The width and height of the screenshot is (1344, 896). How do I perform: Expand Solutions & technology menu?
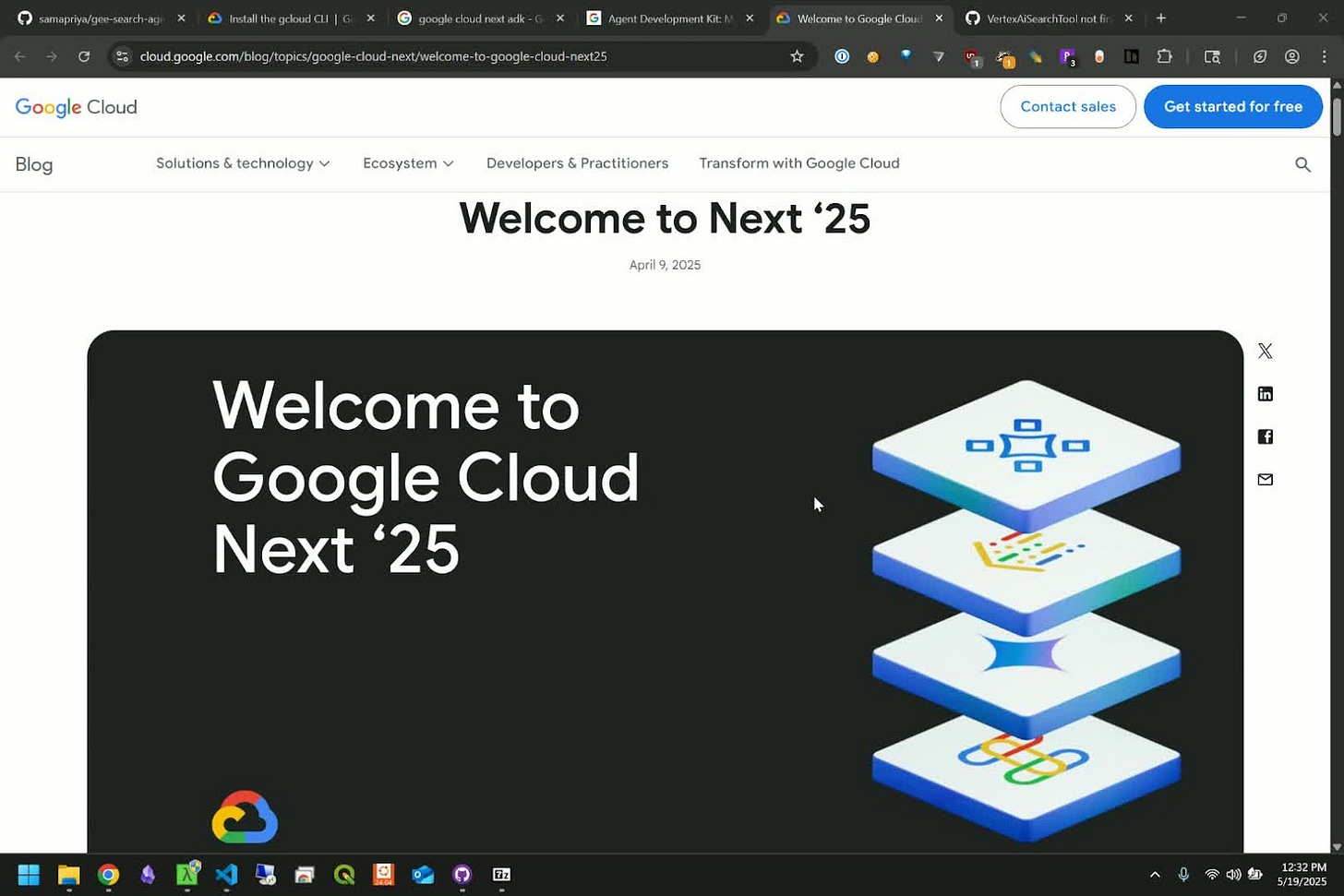[243, 163]
